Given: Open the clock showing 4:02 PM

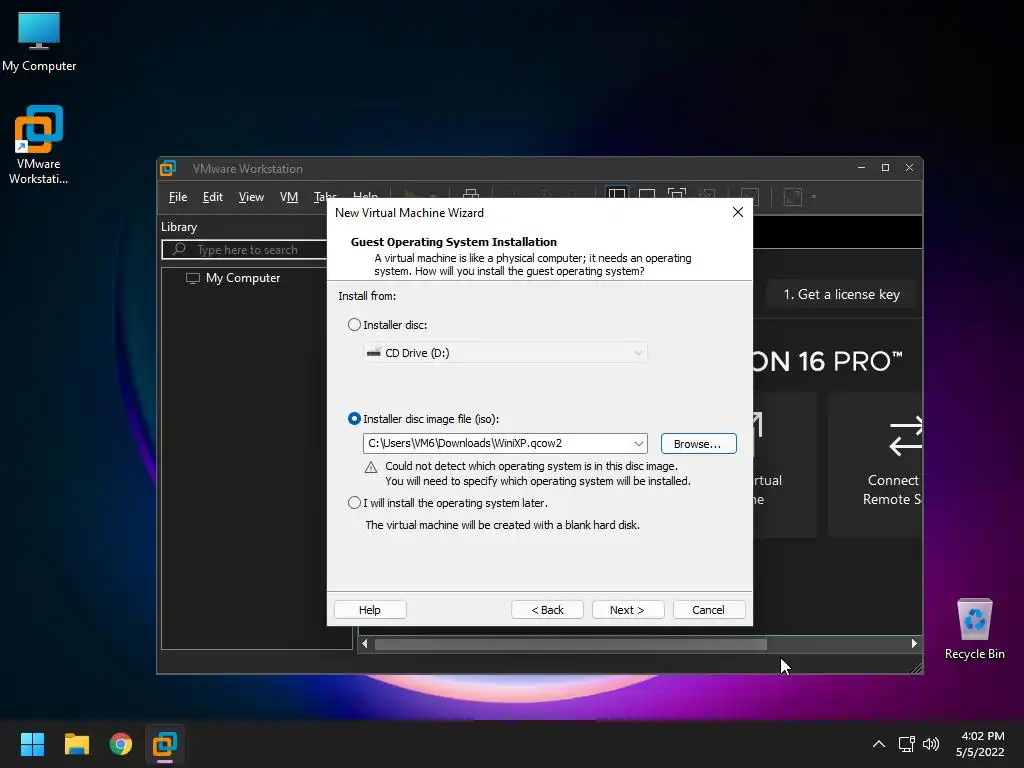Looking at the screenshot, I should click(x=980, y=744).
